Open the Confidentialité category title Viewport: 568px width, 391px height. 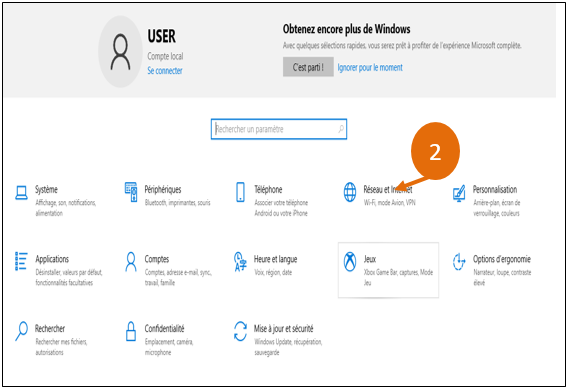pyautogui.click(x=164, y=328)
